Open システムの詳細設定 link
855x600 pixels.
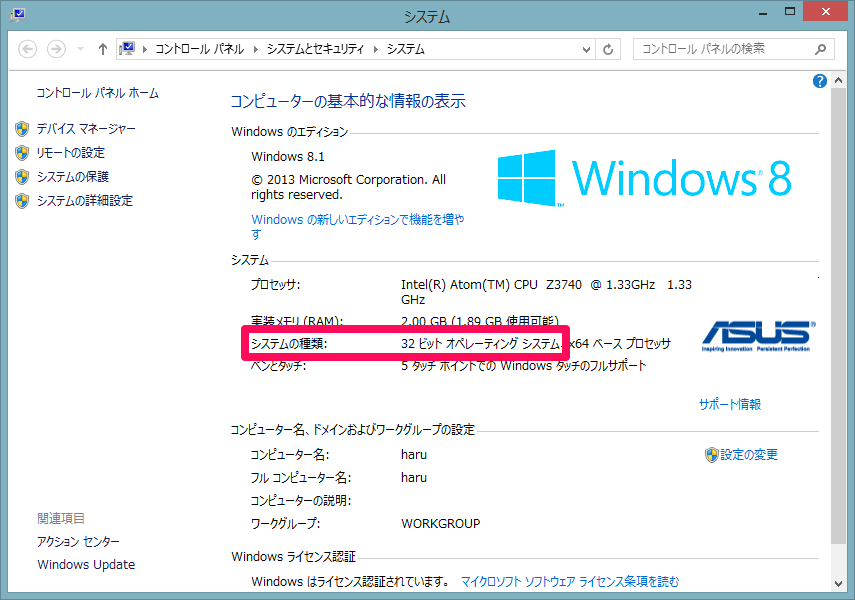pos(85,201)
